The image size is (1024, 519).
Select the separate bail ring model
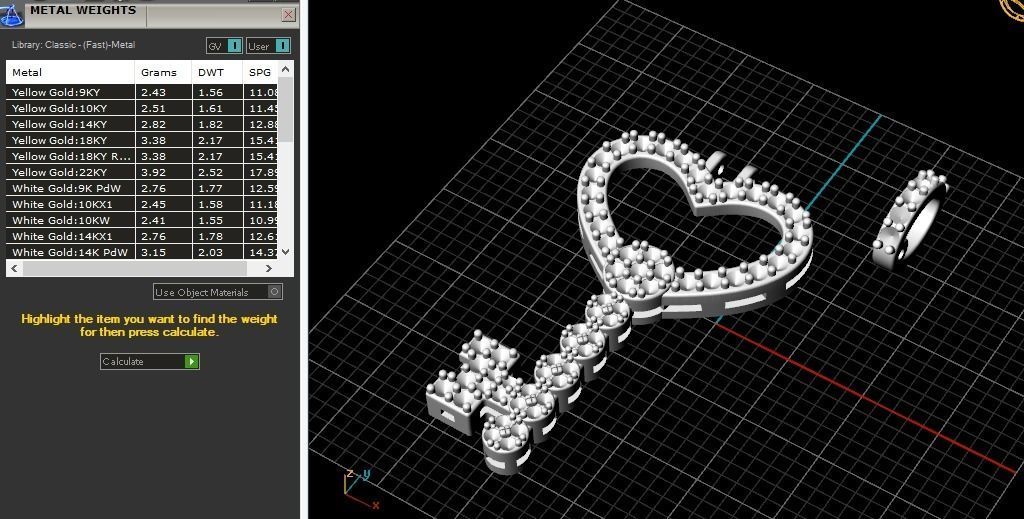(910, 218)
